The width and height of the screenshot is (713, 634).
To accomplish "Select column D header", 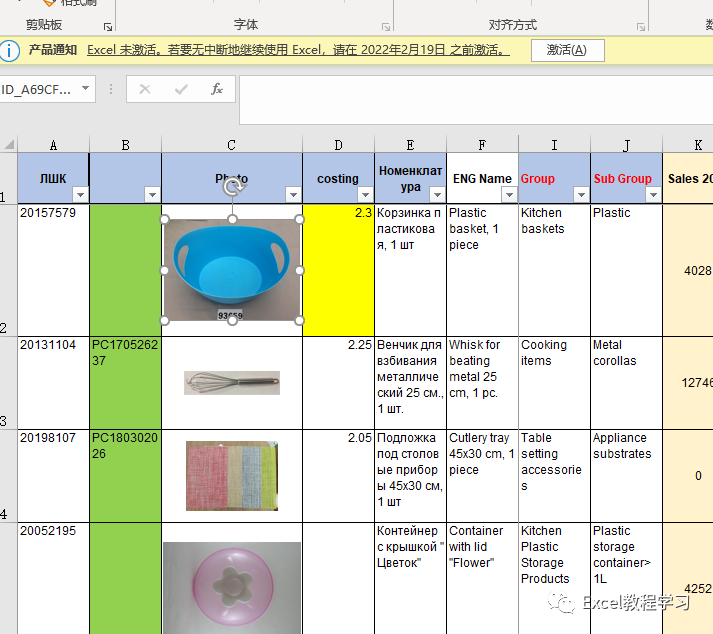I will (x=338, y=145).
